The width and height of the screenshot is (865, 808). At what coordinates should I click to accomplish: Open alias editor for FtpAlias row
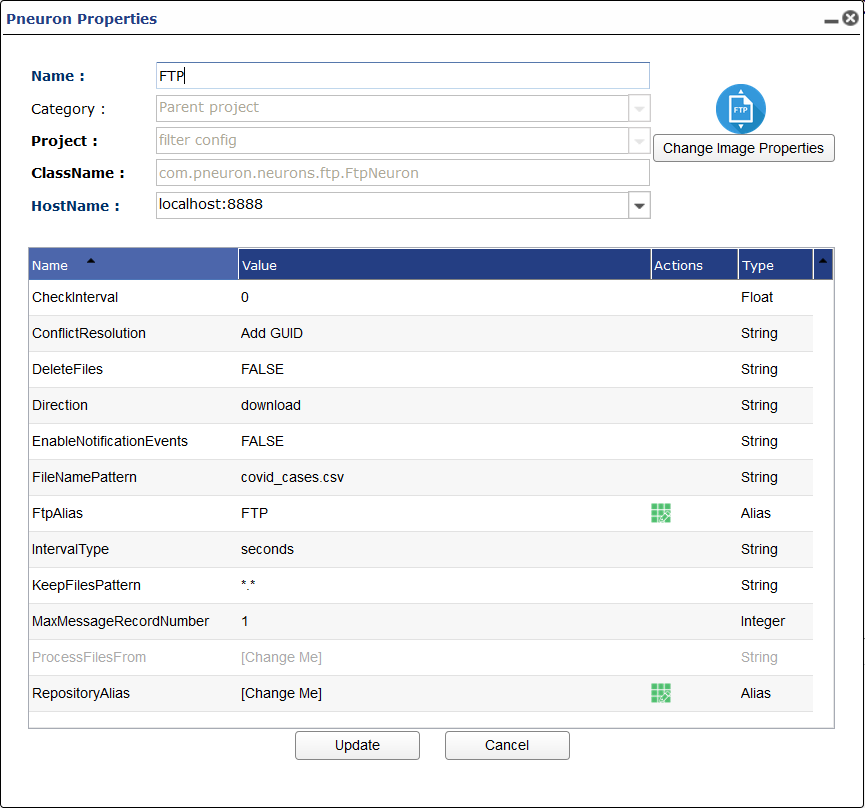click(x=660, y=513)
